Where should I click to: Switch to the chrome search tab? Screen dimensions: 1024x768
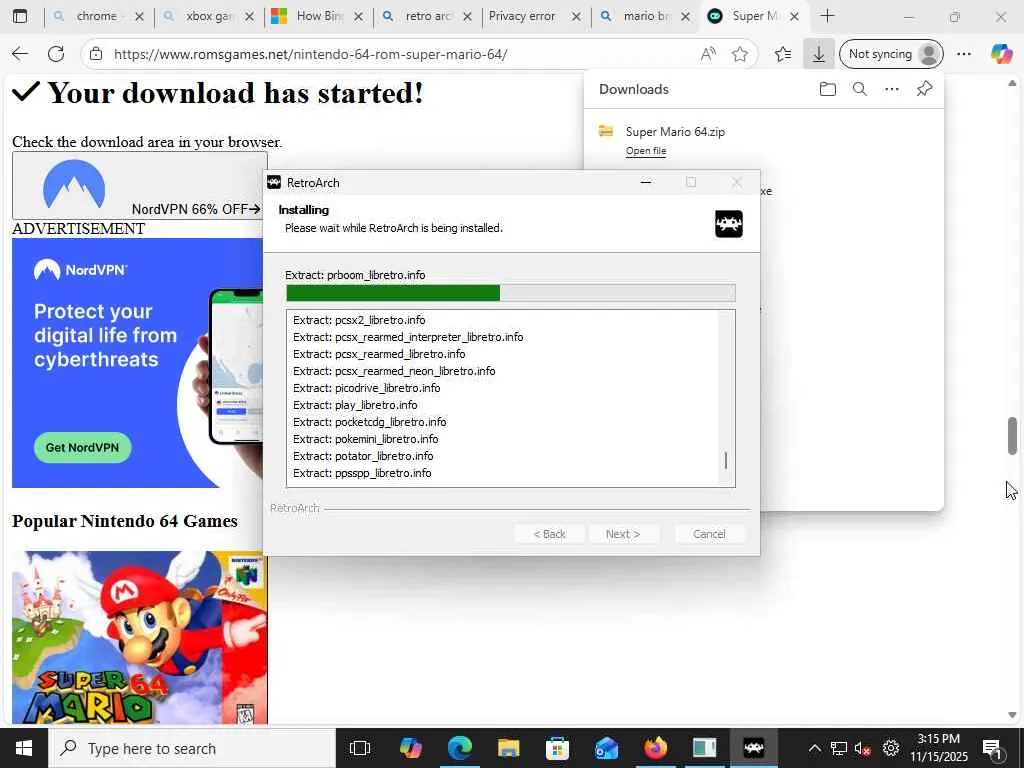99,16
